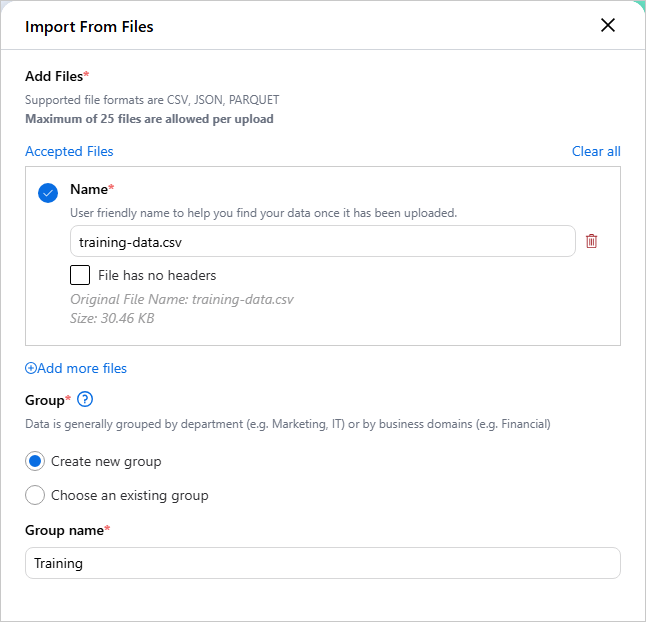The height and width of the screenshot is (622, 646).
Task: Close the Import From Files dialog
Action: tap(608, 26)
